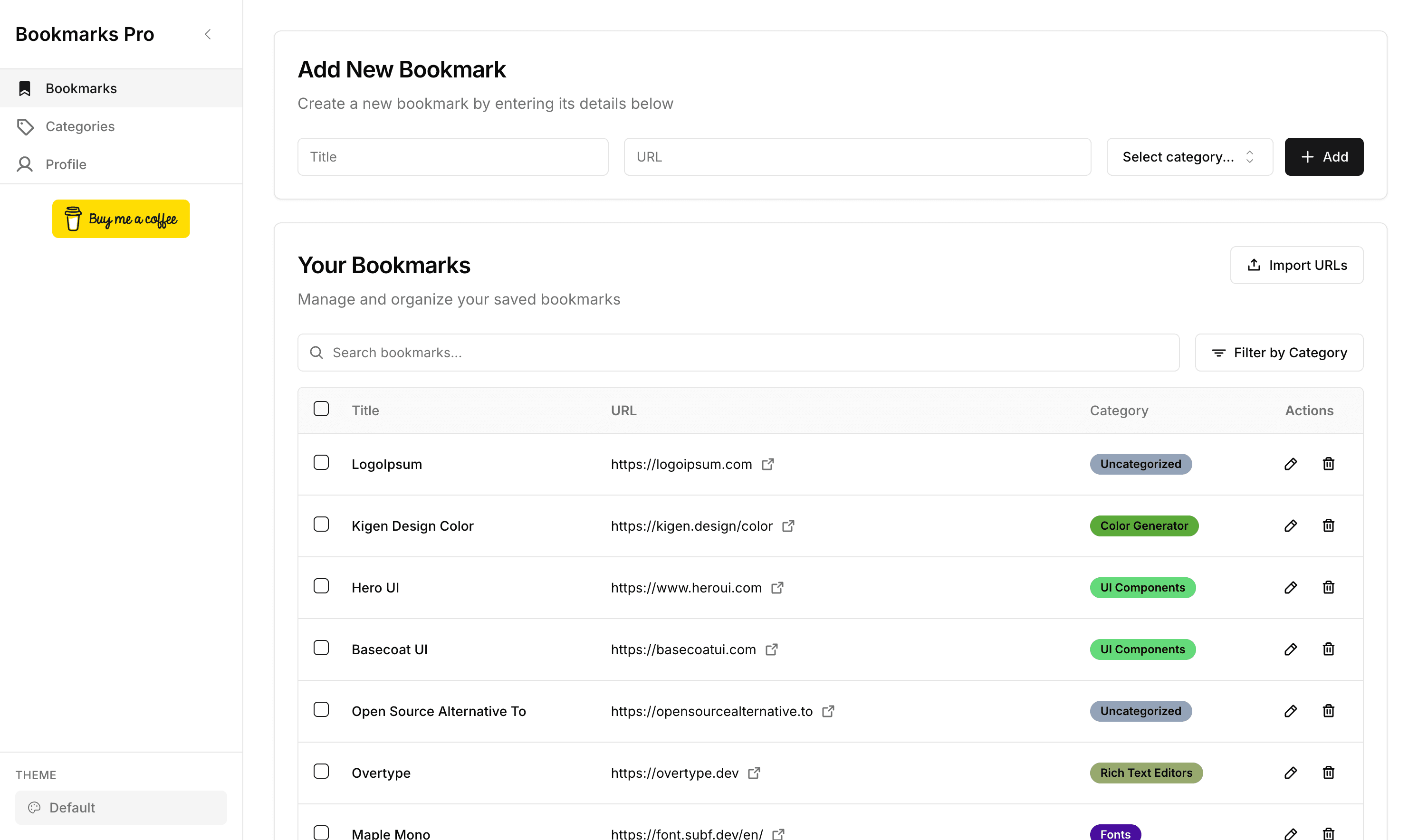Collapse the sidebar with the chevron arrow
Viewport: 1418px width, 840px height.
(x=208, y=35)
